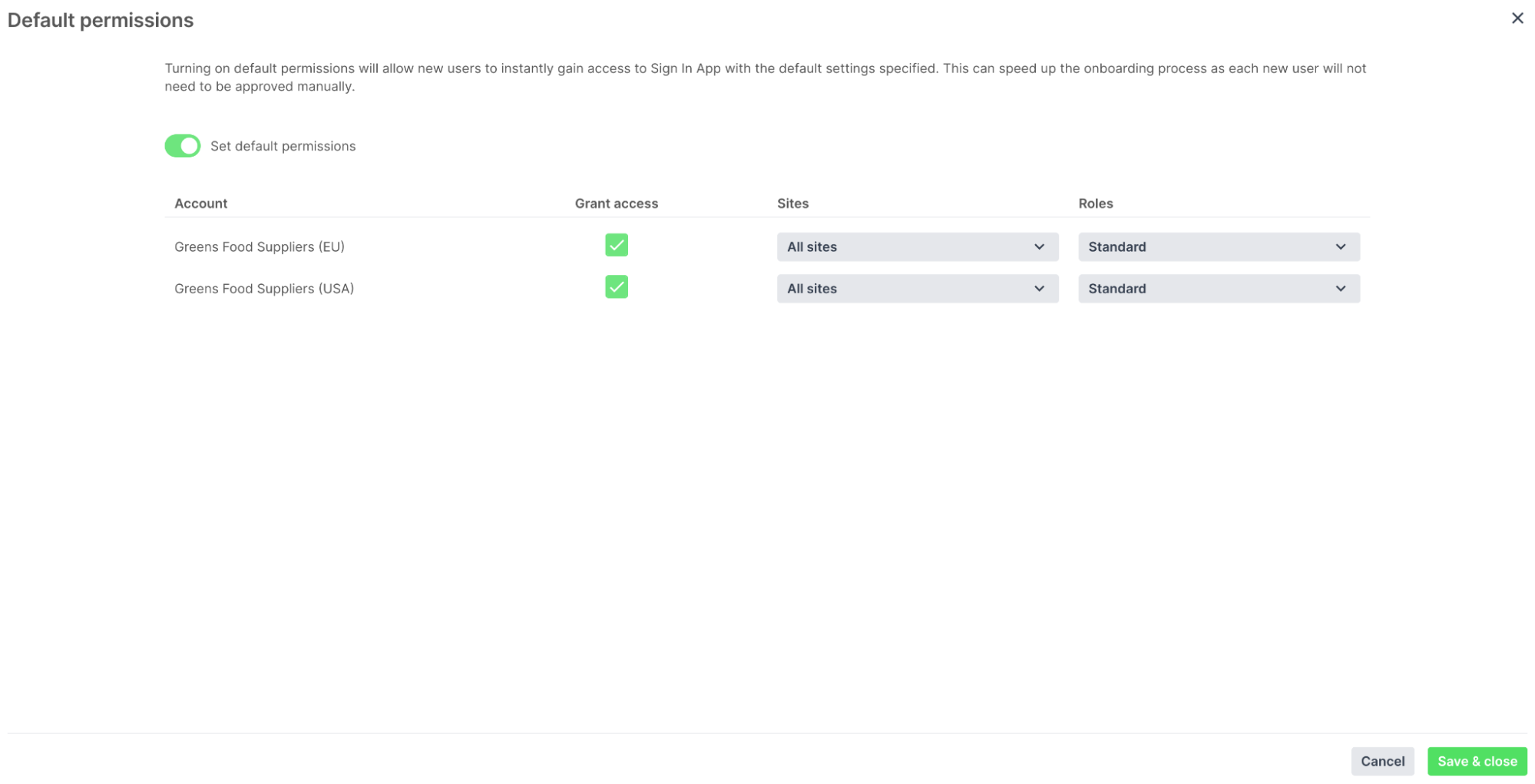The image size is (1535, 784).
Task: Select the Greens Food Suppliers (EU) account name
Action: tap(260, 247)
